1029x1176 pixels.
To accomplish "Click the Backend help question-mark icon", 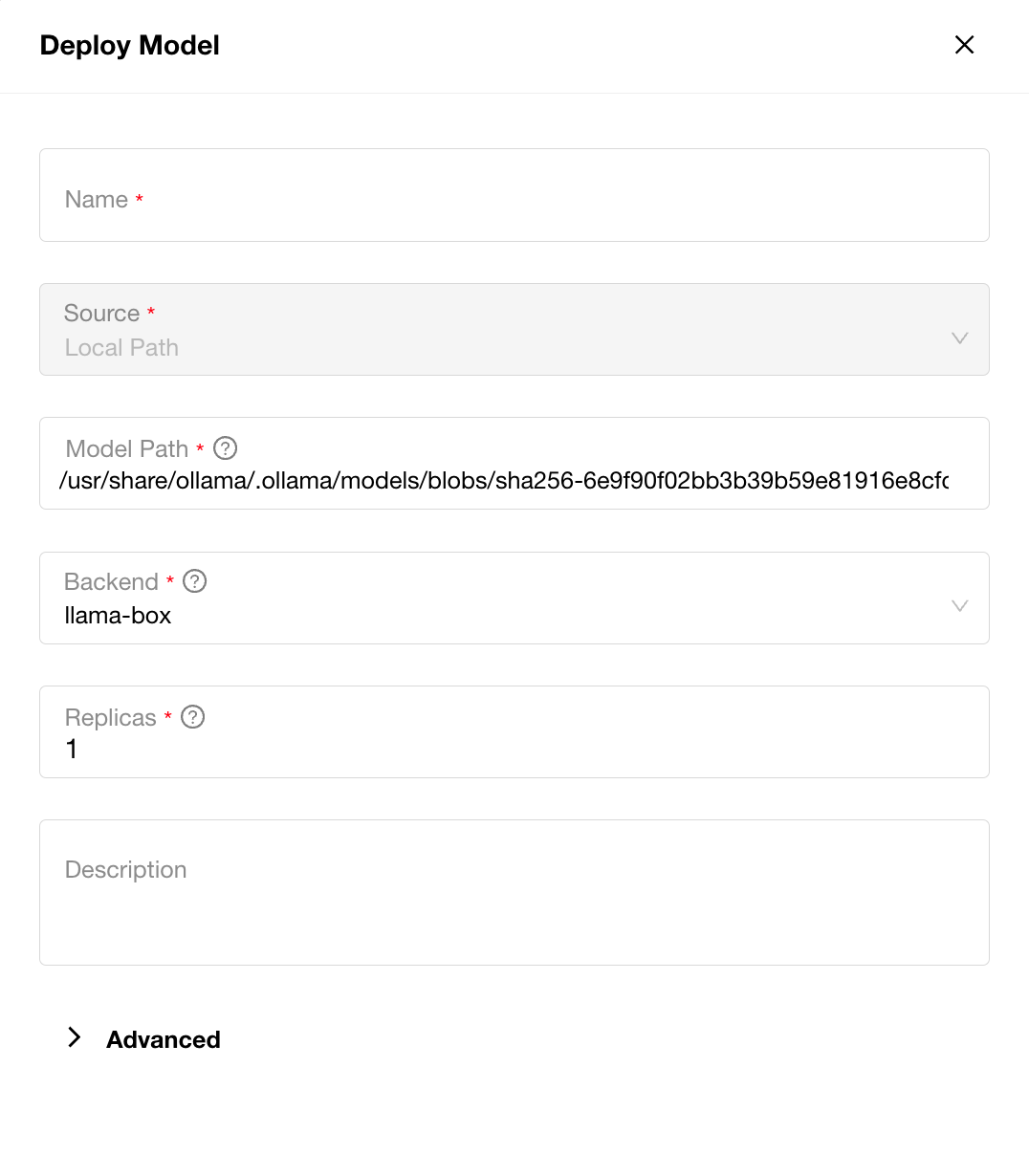I will tap(195, 581).
